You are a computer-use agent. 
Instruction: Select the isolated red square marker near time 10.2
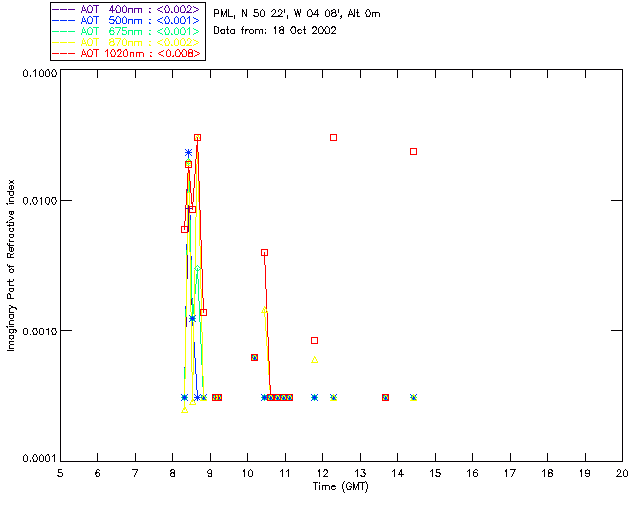(x=254, y=358)
